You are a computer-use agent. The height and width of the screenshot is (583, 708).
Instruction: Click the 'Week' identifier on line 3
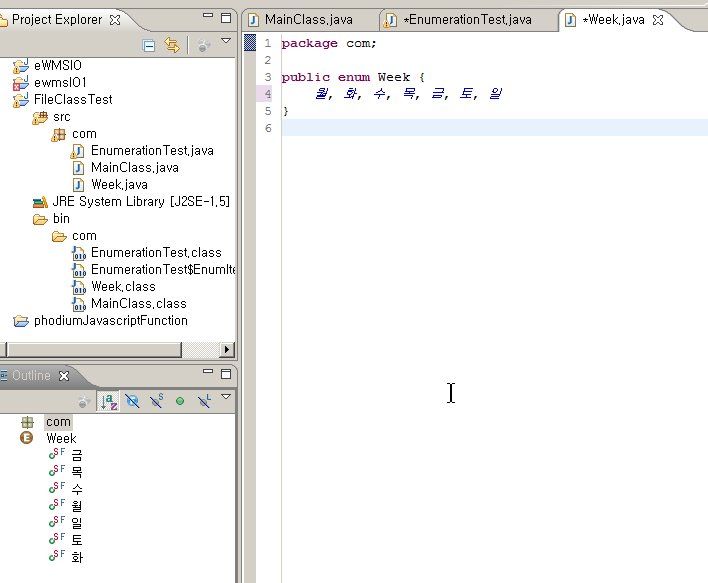point(394,77)
